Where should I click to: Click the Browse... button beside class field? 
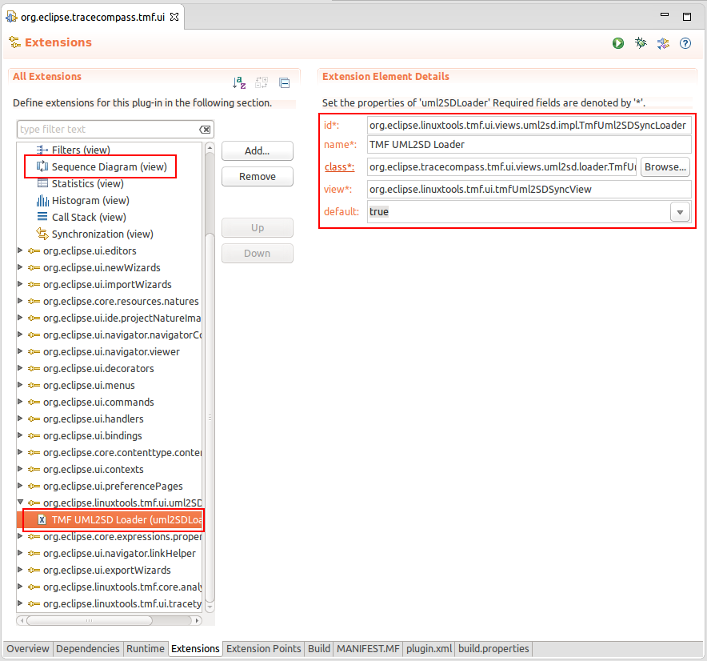click(x=665, y=167)
